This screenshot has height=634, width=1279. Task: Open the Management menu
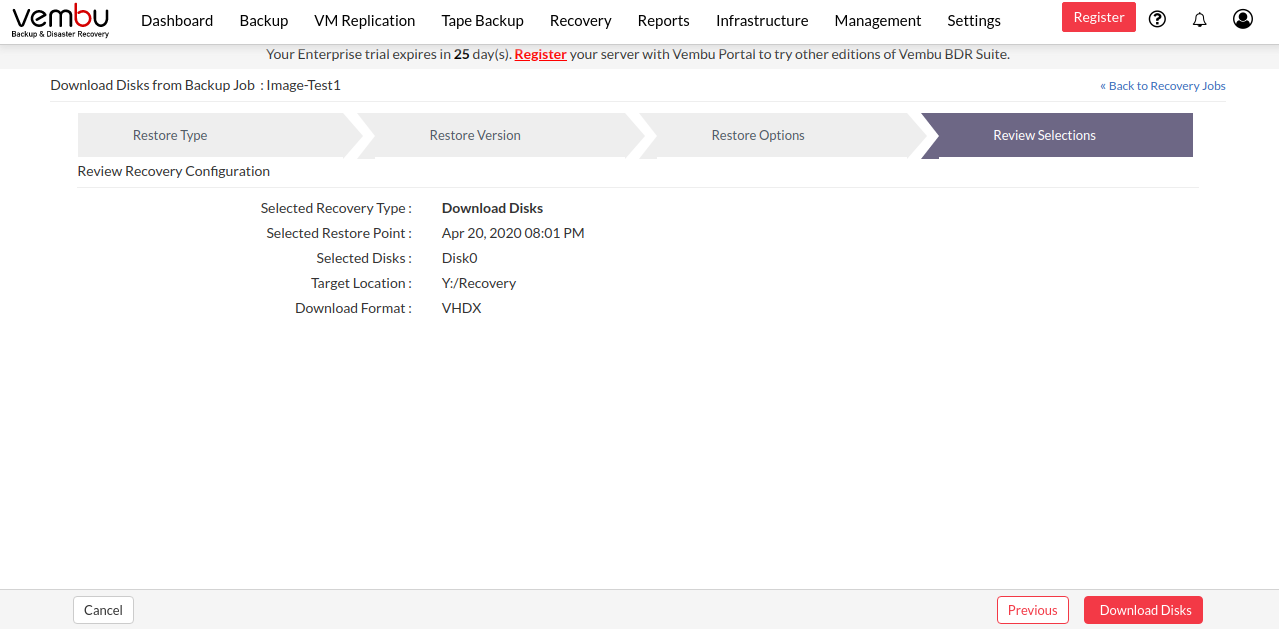[878, 20]
